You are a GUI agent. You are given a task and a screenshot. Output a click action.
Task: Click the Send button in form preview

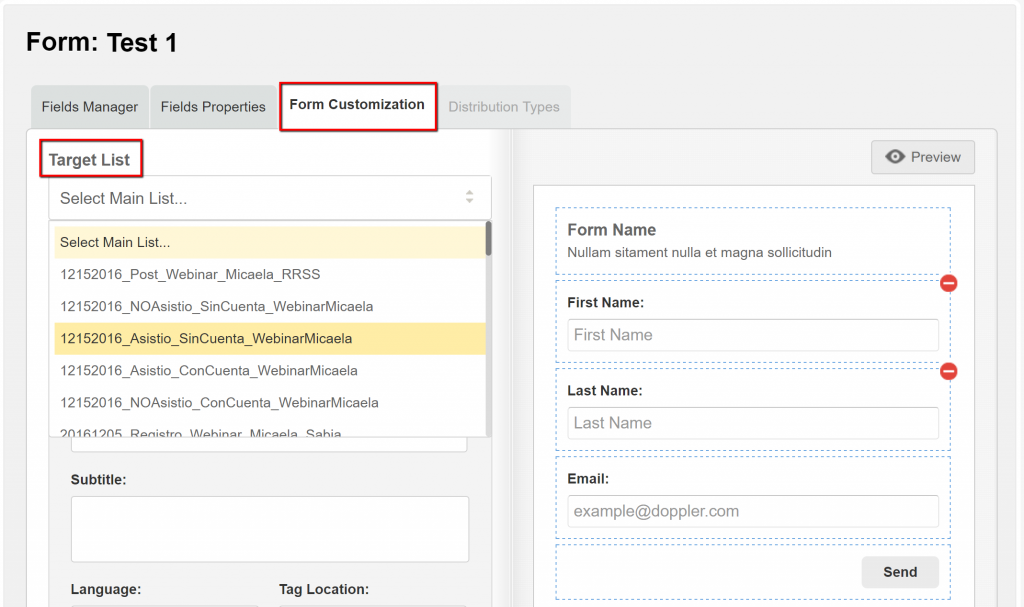(900, 572)
